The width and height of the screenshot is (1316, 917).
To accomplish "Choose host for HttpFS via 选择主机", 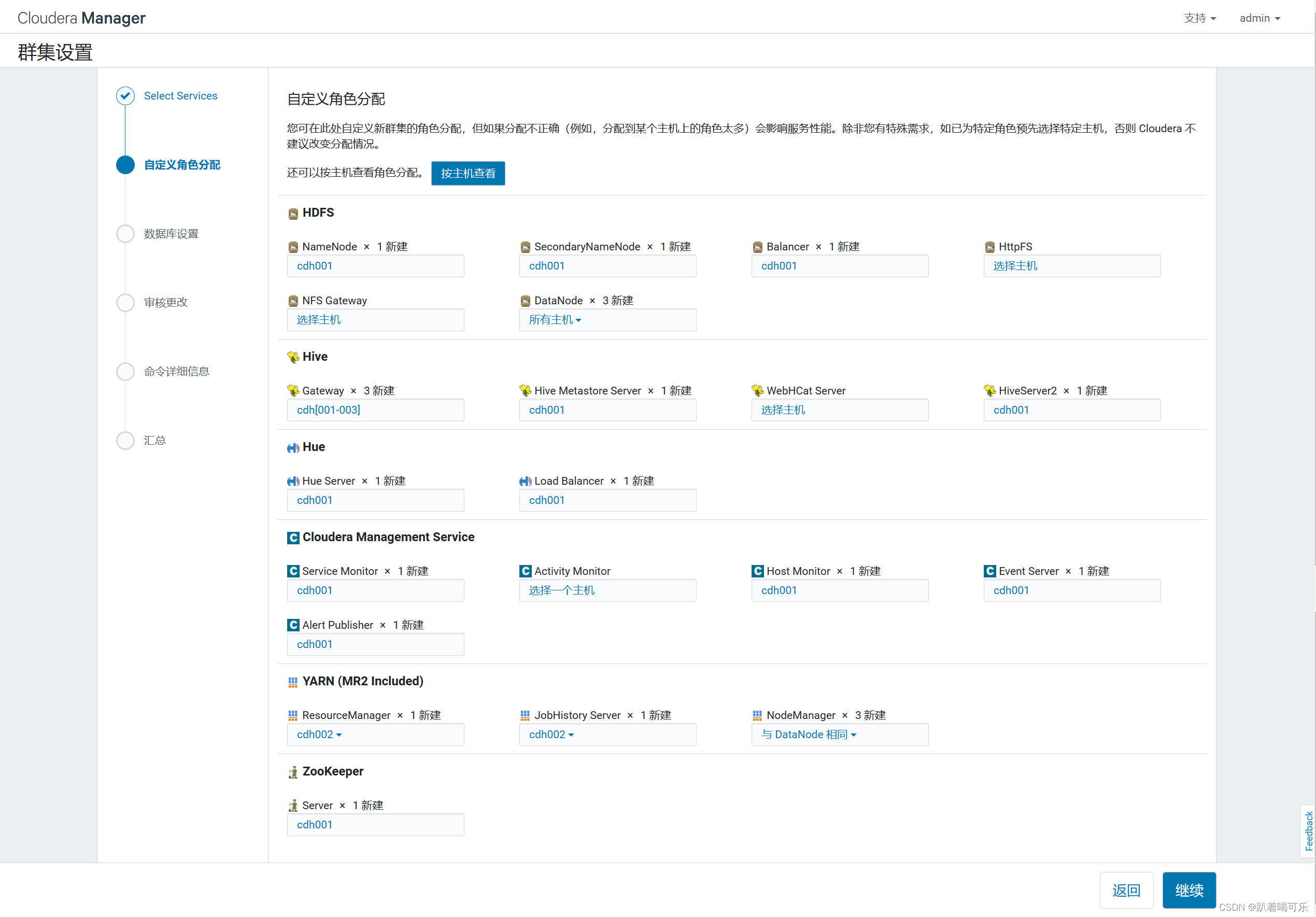I will 1072,266.
